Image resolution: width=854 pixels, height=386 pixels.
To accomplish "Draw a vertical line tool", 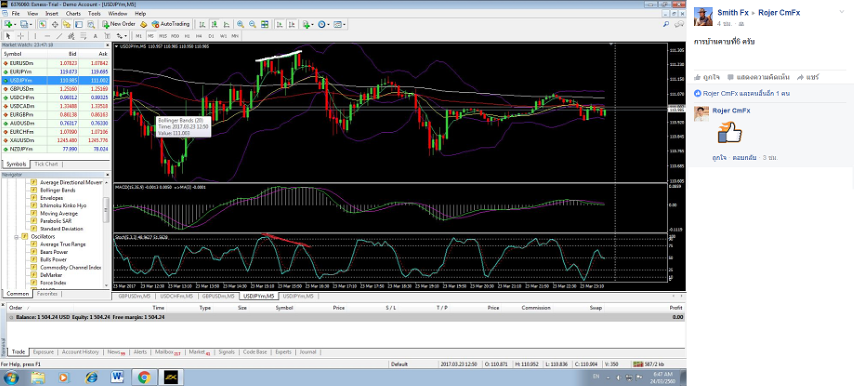I will tap(35, 36).
